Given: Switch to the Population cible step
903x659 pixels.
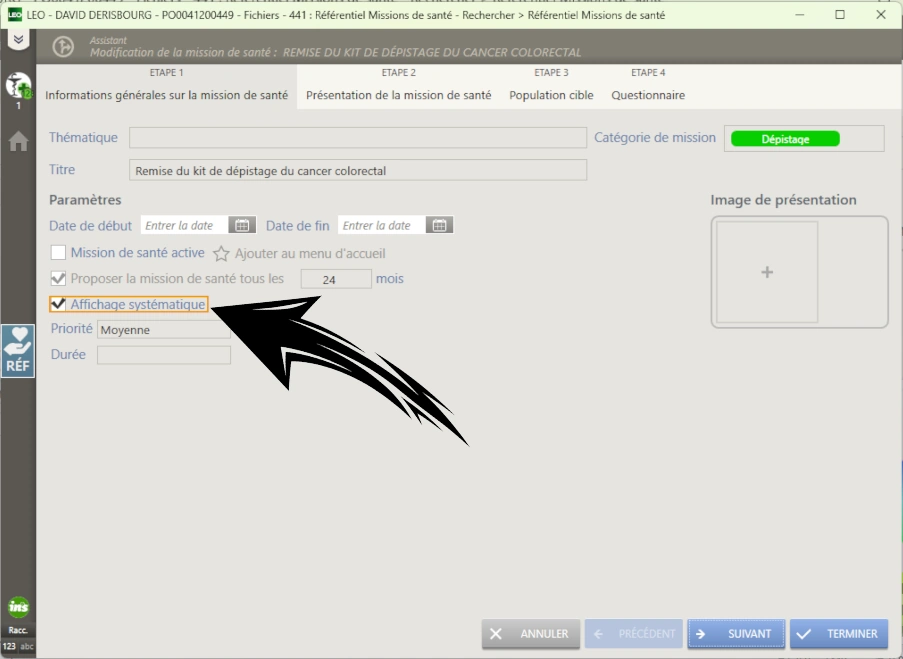Looking at the screenshot, I should (551, 95).
